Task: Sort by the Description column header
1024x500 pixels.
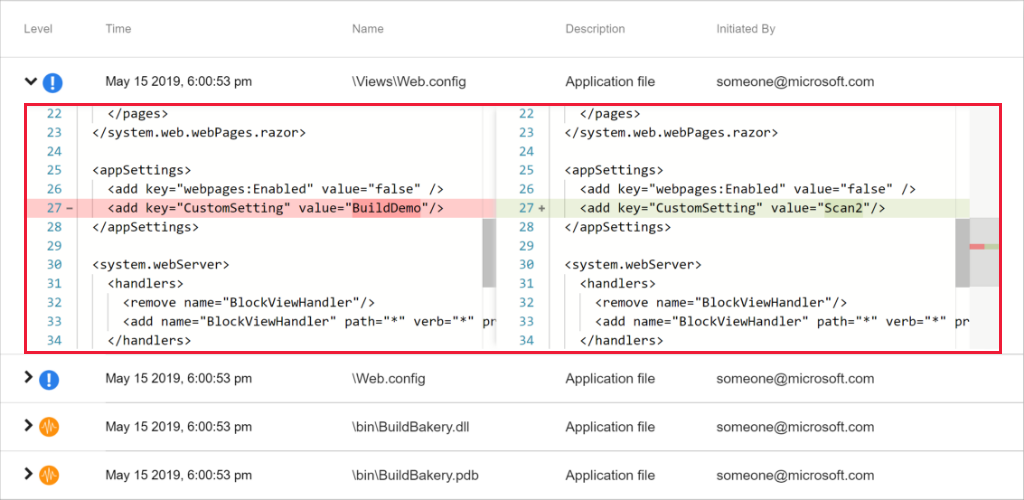Action: pyautogui.click(x=597, y=30)
